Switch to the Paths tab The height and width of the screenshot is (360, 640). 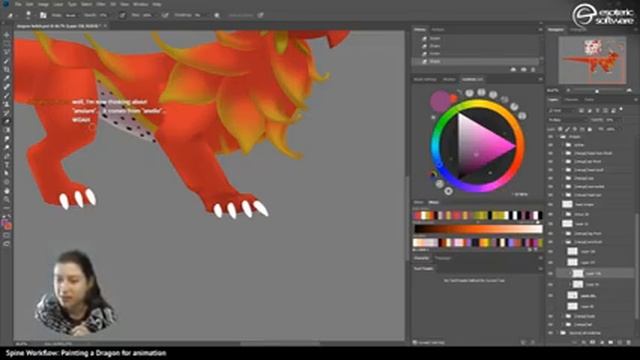(589, 100)
